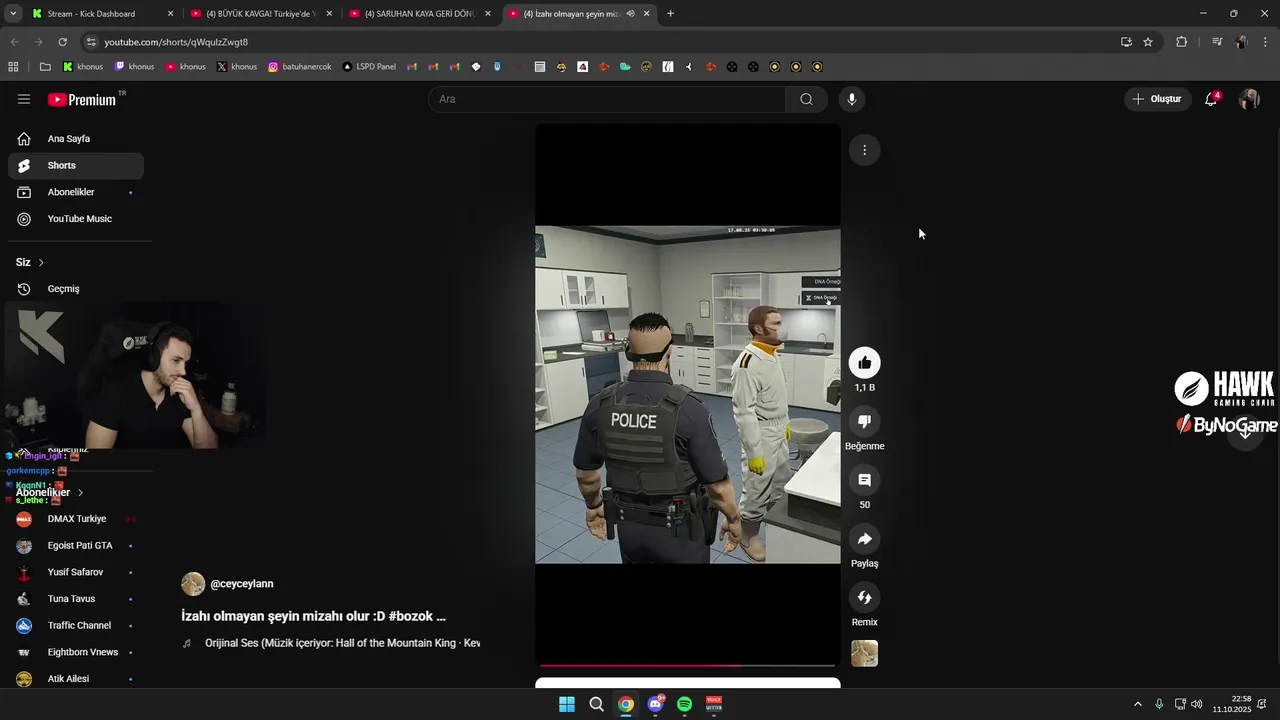Open the Orijinal Ses sound link
Viewport: 1280px width, 720px height.
click(x=342, y=643)
